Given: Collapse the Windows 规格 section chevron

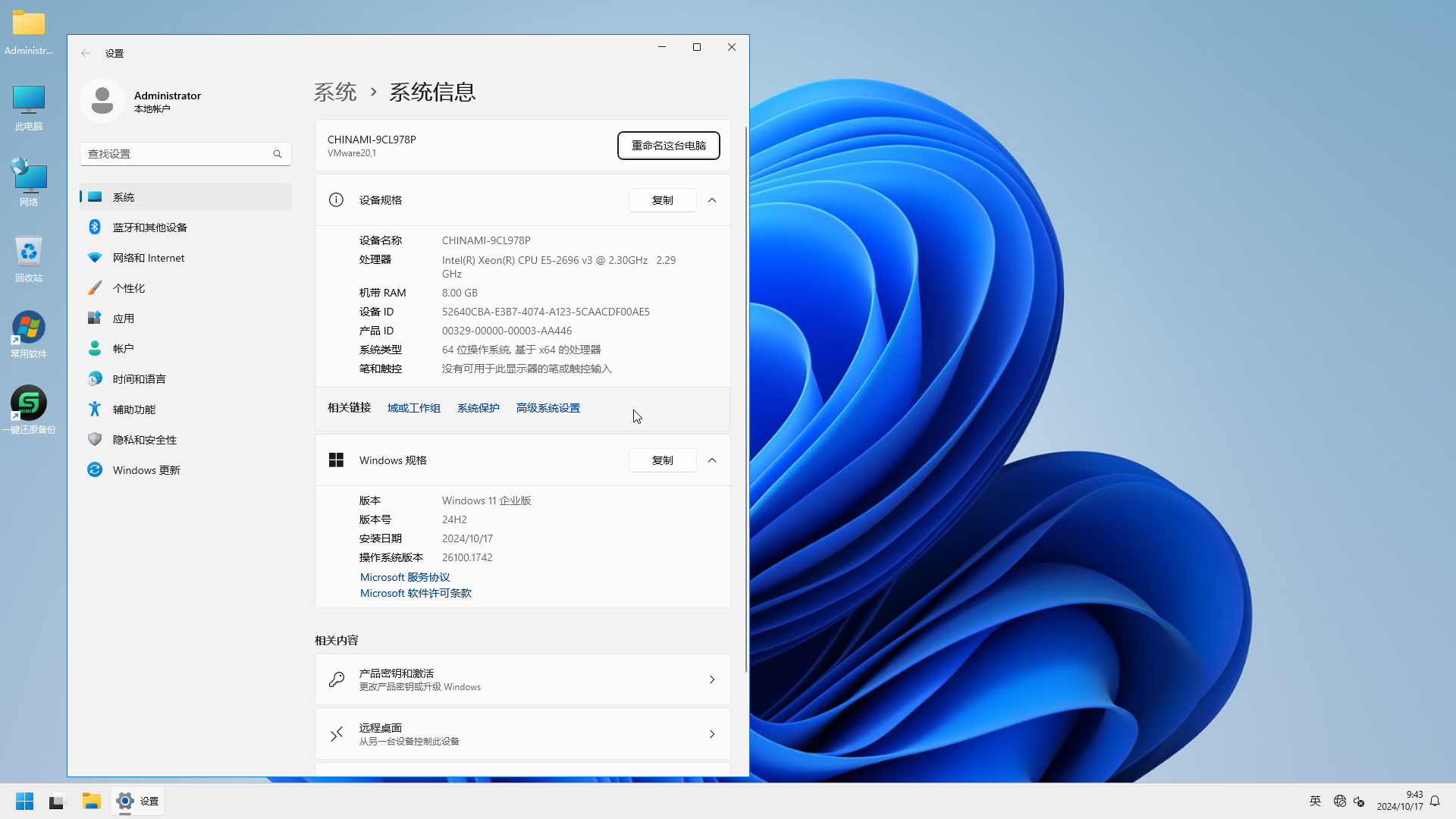Looking at the screenshot, I should 712,460.
